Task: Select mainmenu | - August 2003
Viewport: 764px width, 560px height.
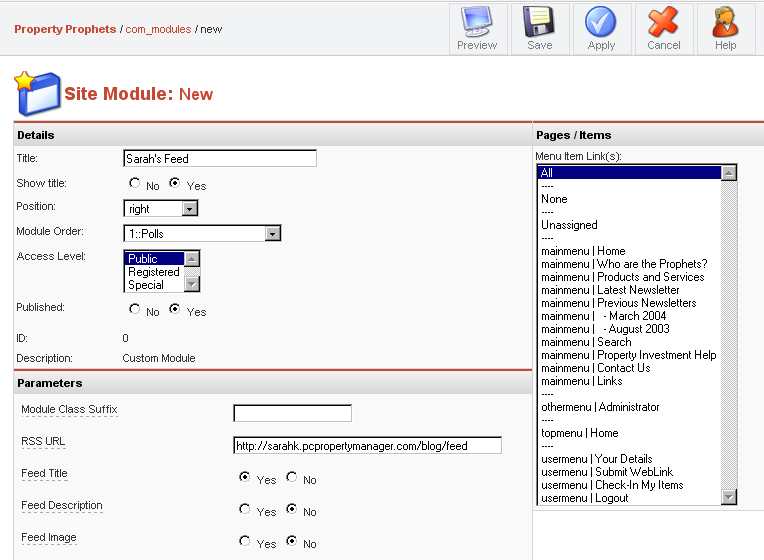Action: click(630, 329)
